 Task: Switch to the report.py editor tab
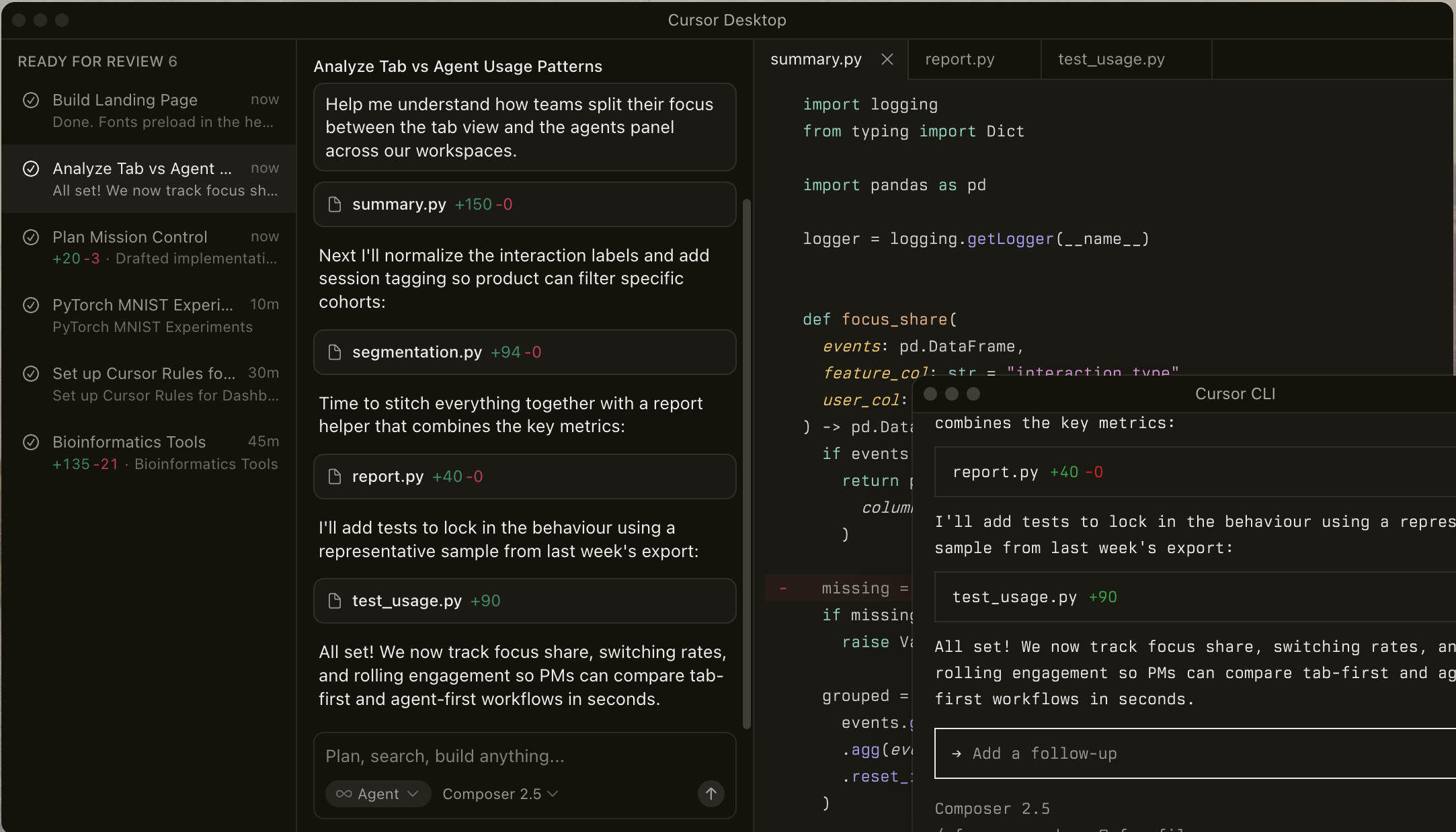[x=973, y=59]
